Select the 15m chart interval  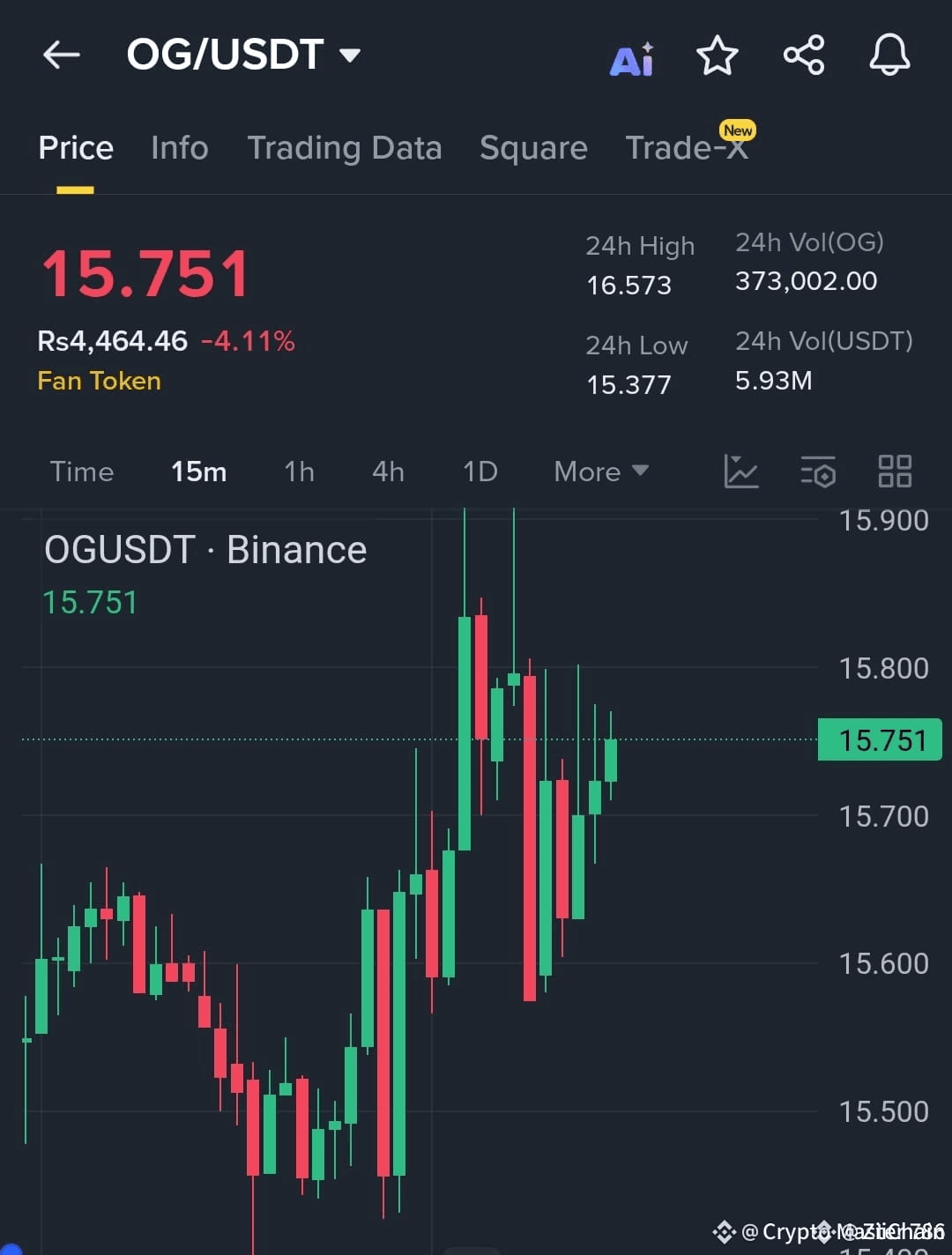[x=199, y=472]
